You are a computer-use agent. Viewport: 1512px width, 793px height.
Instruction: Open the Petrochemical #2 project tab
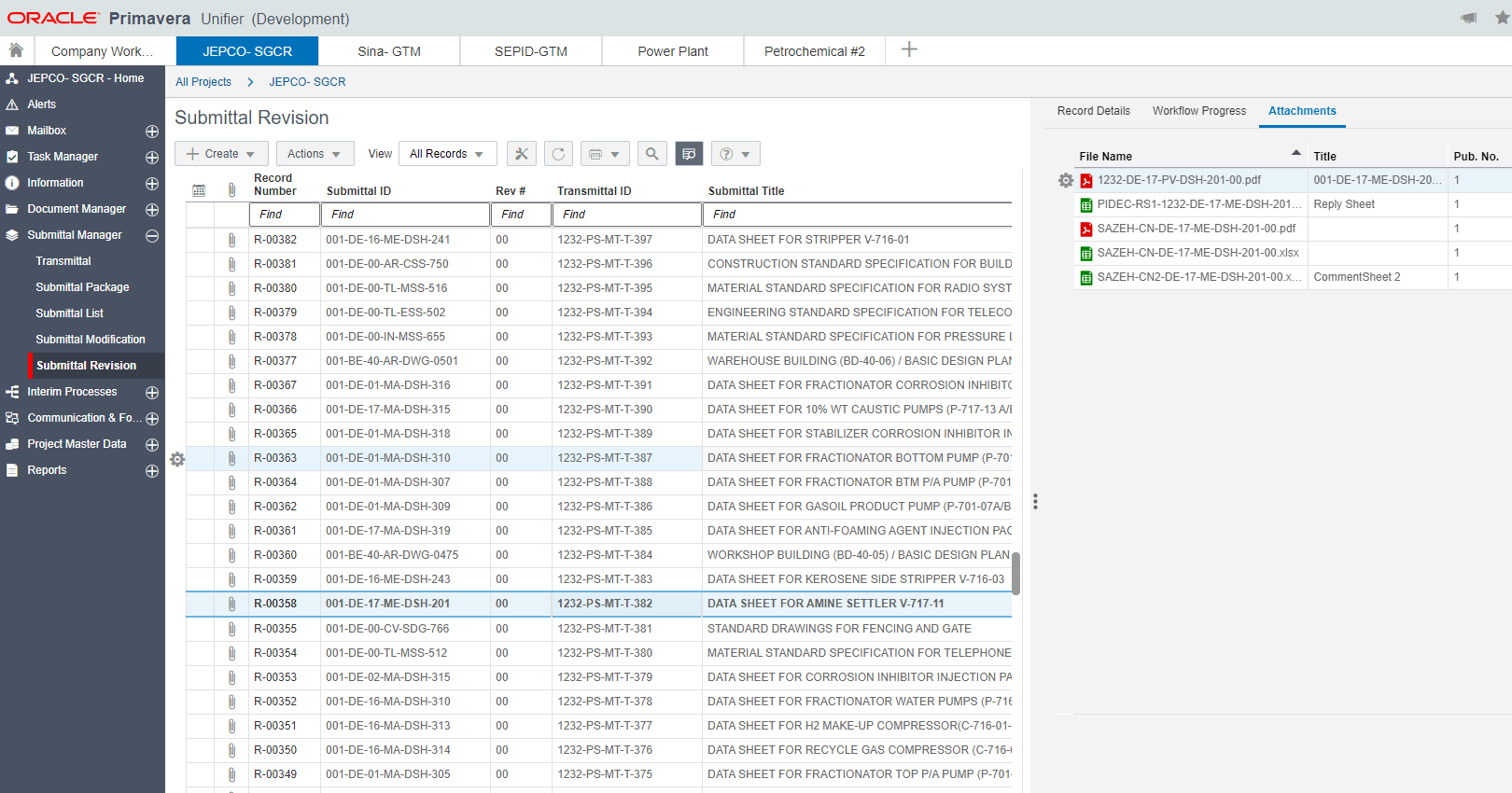pos(814,51)
